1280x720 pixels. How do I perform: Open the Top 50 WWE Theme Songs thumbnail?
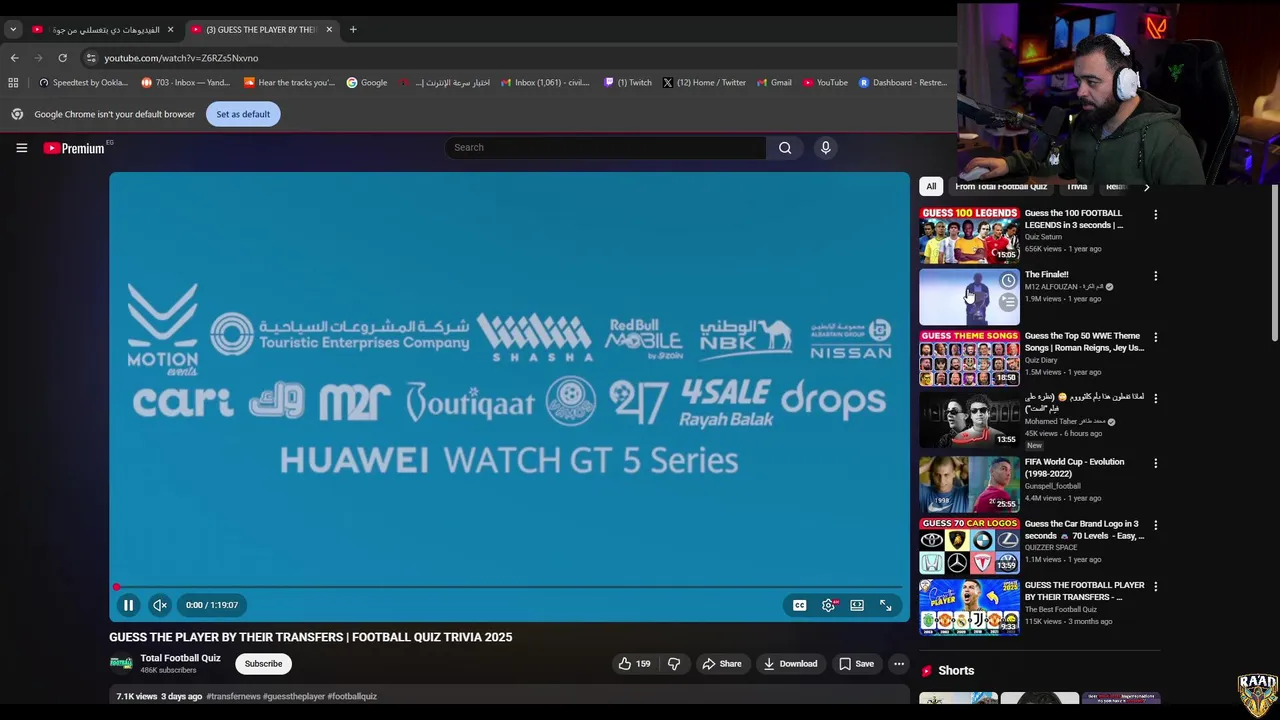[969, 358]
